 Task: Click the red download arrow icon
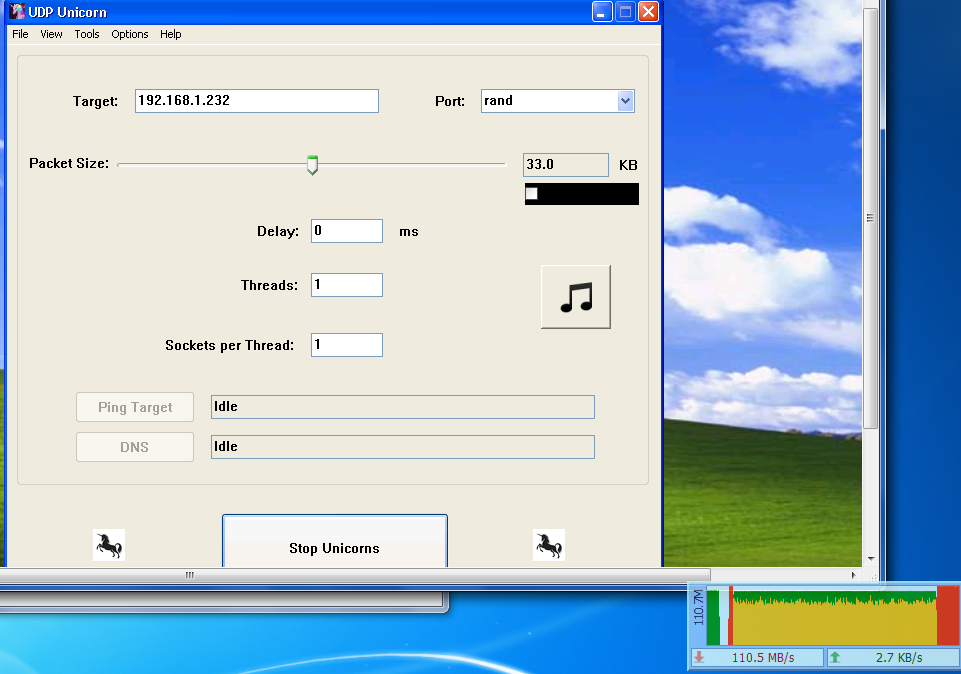click(699, 657)
